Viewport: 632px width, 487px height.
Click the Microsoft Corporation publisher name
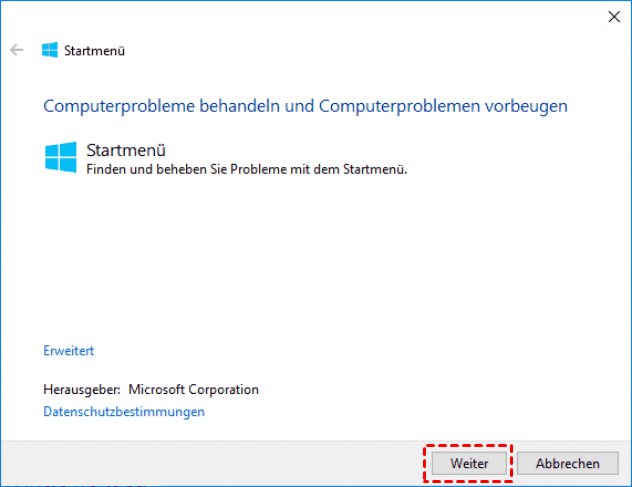194,390
